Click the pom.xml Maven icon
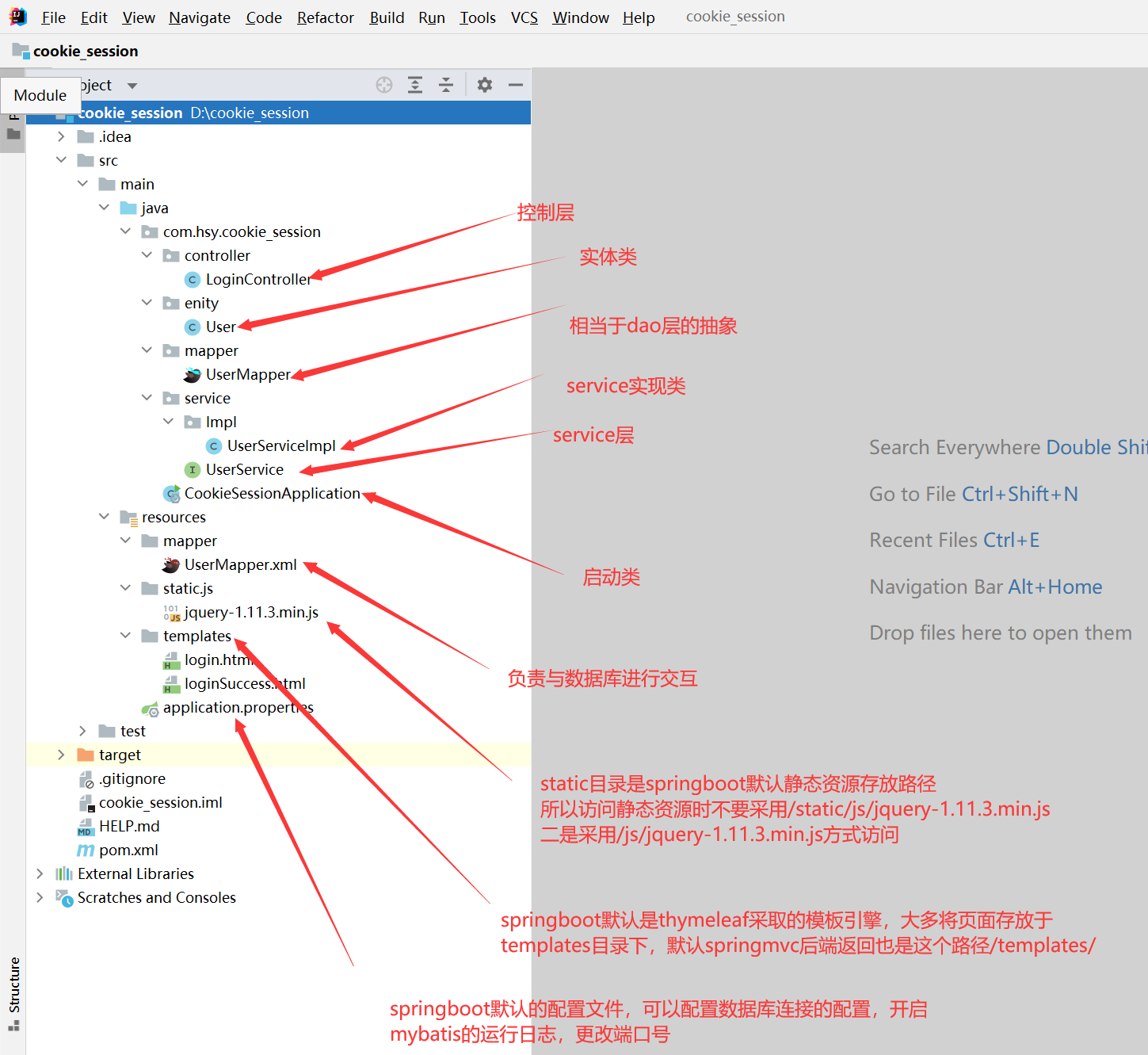 [86, 850]
